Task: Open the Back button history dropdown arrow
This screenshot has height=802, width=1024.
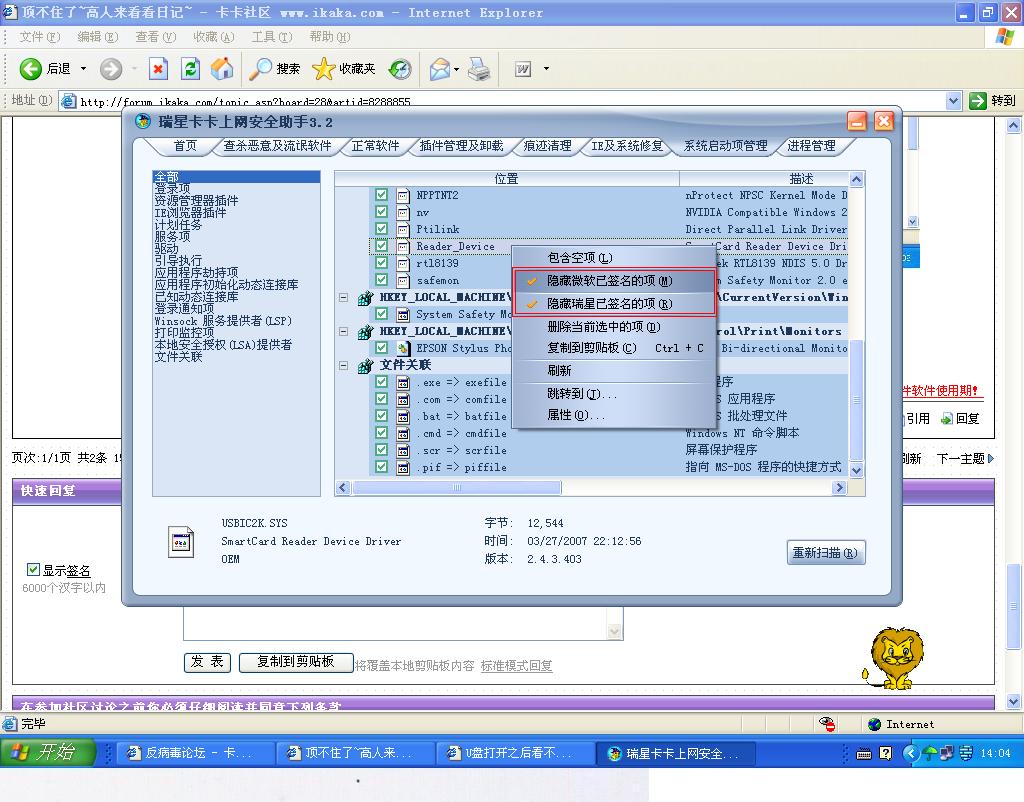Action: coord(83,69)
